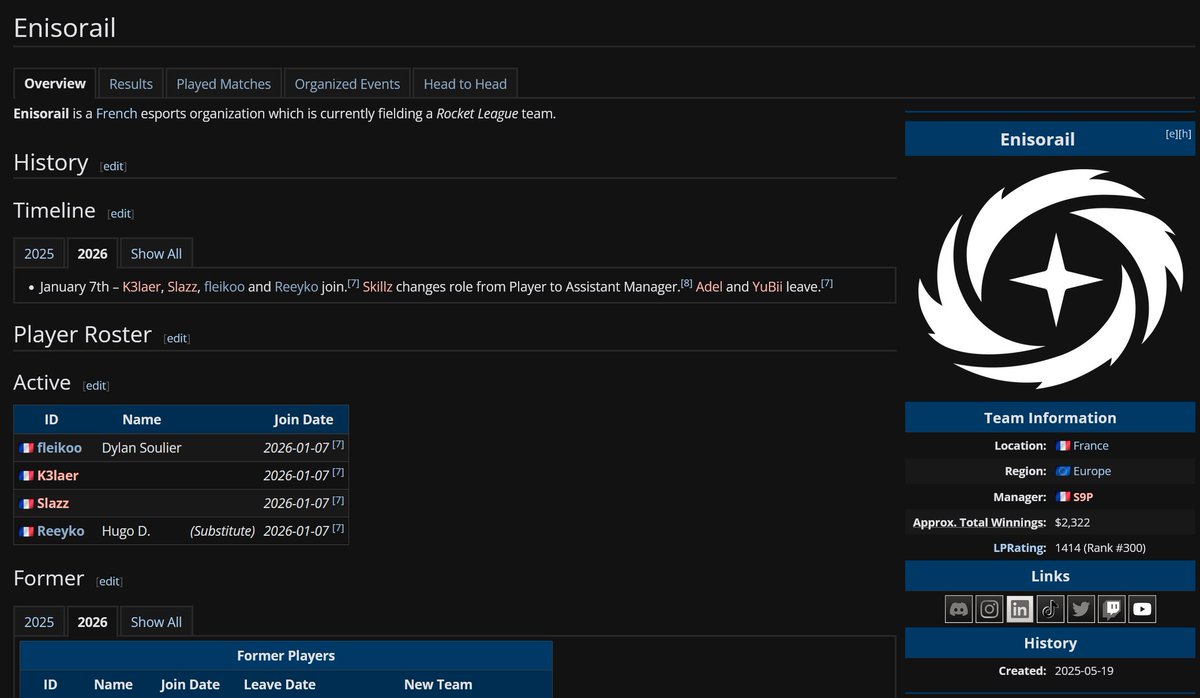The image size is (1200, 698).
Task: Open the TikTok link icon
Action: [1051, 608]
